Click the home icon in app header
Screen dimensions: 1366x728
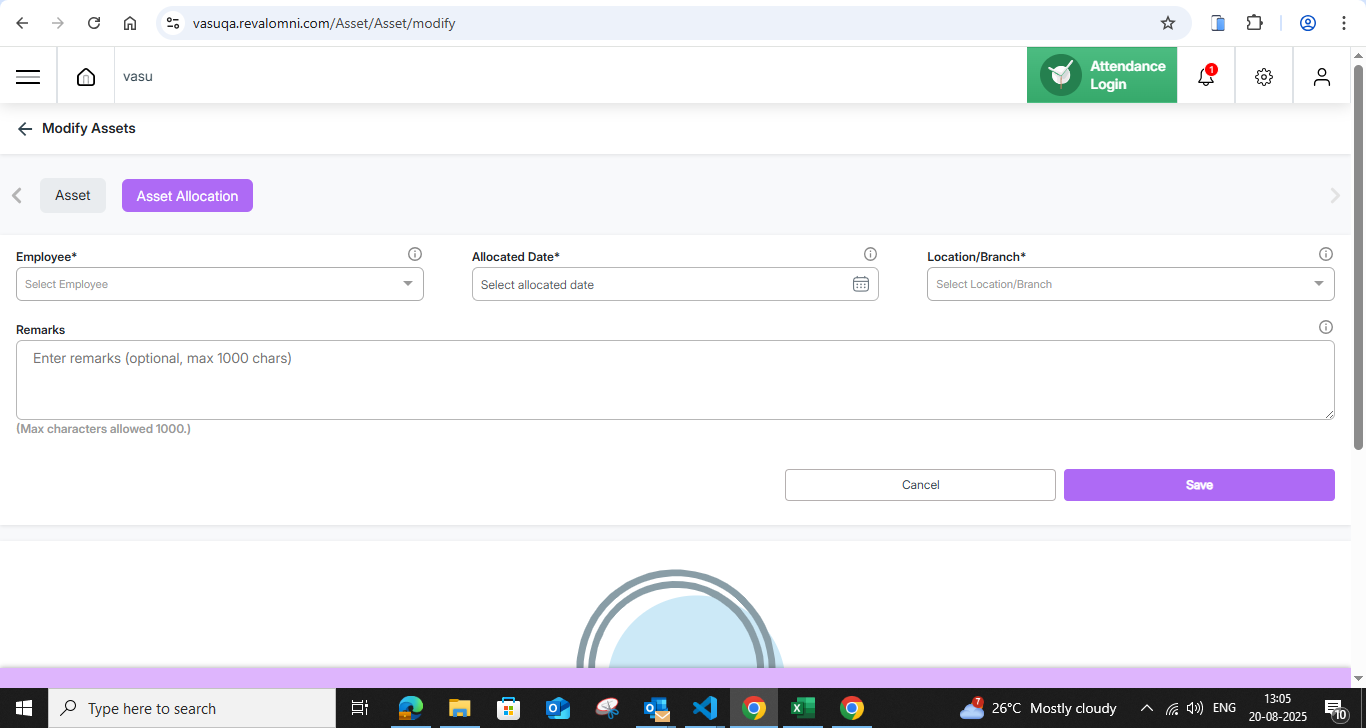tap(86, 77)
